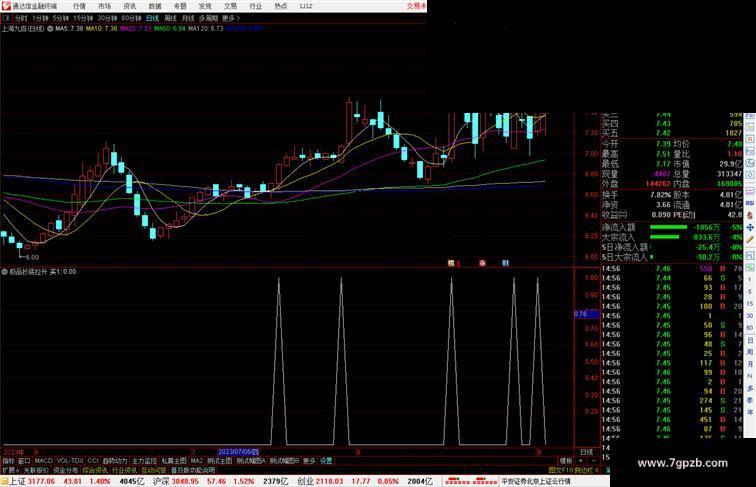The width and height of the screenshot is (756, 487).
Task: Select the 月线 monthly period tab
Action: tap(188, 18)
